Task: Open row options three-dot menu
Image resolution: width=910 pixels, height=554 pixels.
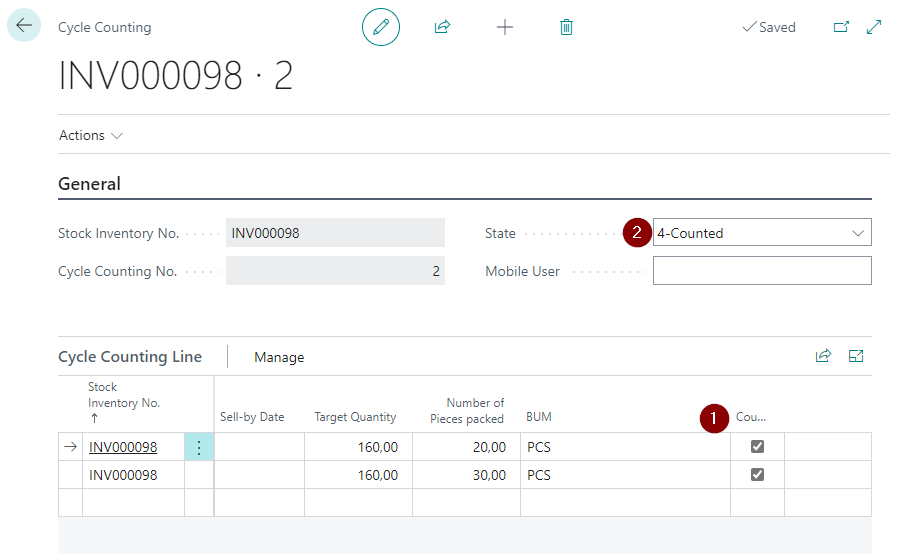Action: pyautogui.click(x=198, y=447)
